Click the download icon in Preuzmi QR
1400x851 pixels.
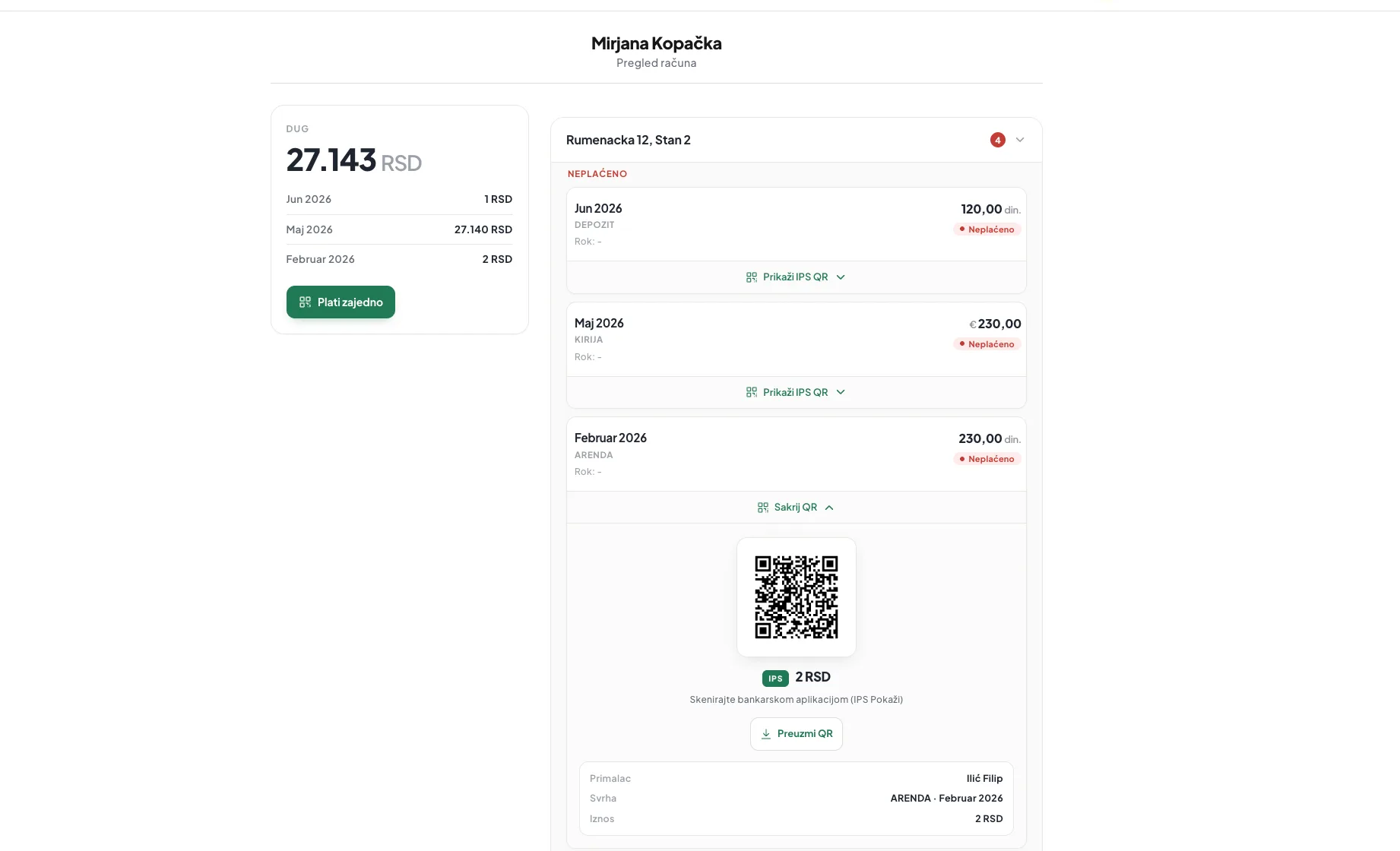[766, 734]
